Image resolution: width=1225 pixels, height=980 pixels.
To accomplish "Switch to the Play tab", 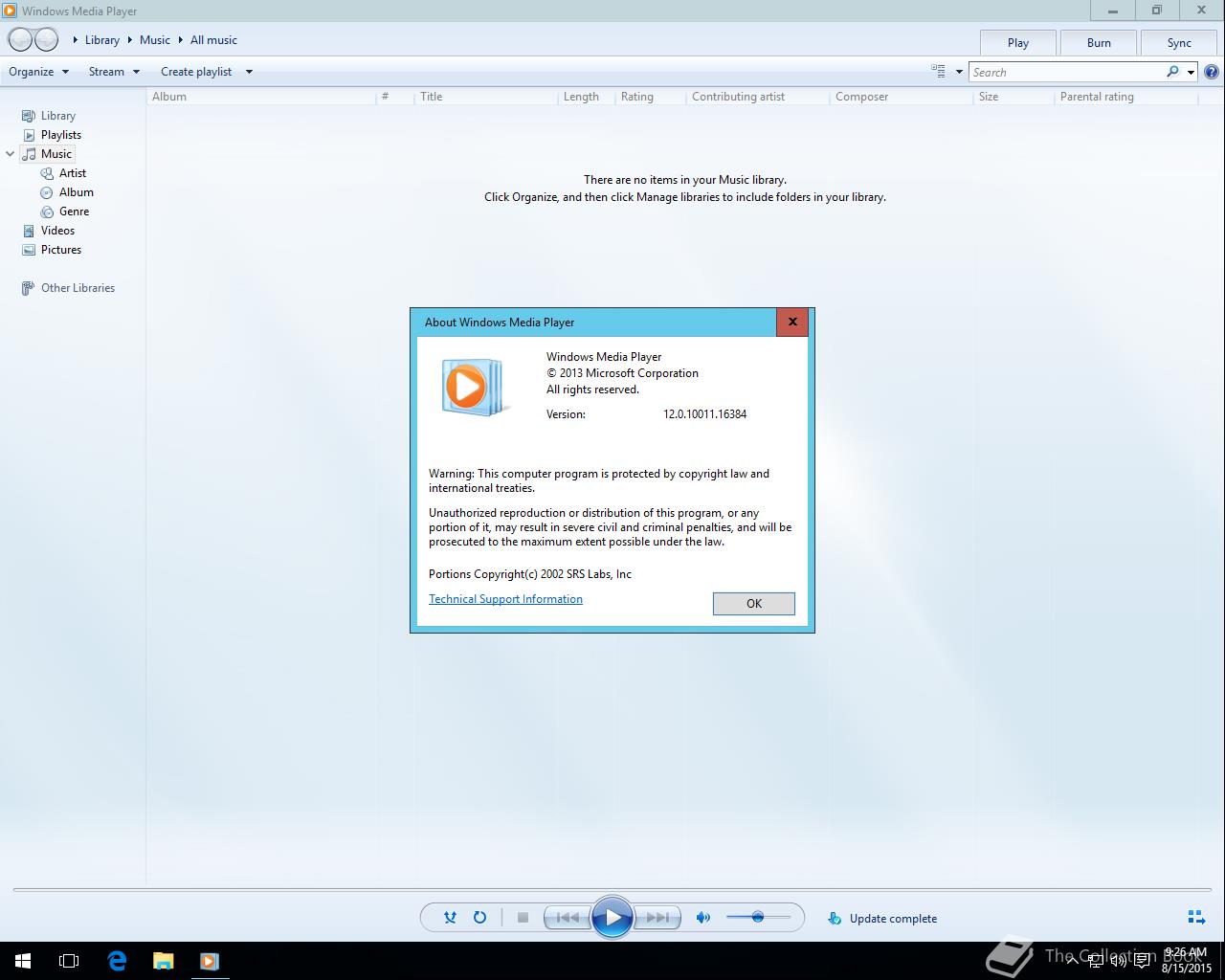I will click(1018, 43).
